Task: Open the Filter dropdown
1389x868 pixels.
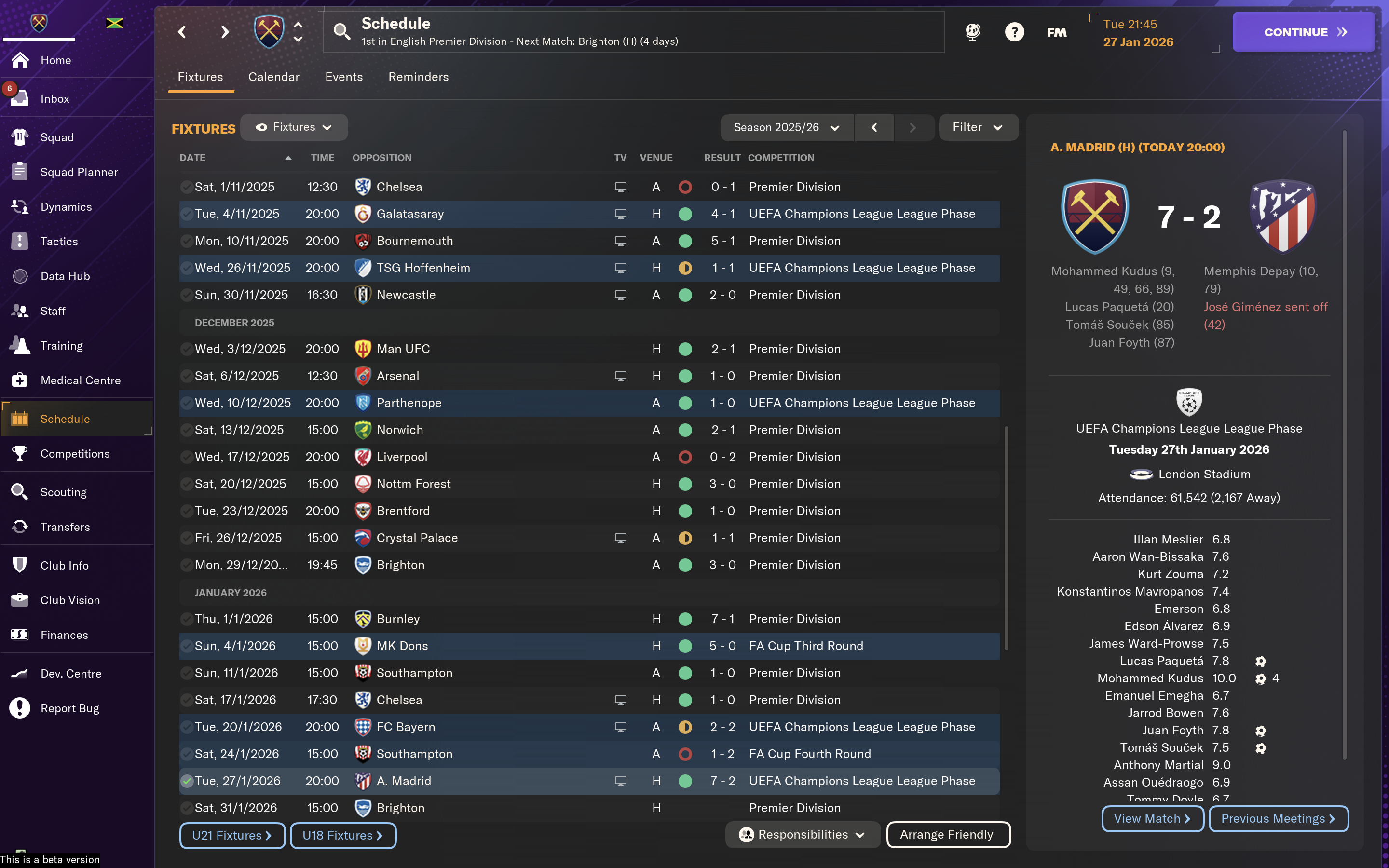Action: (x=978, y=127)
